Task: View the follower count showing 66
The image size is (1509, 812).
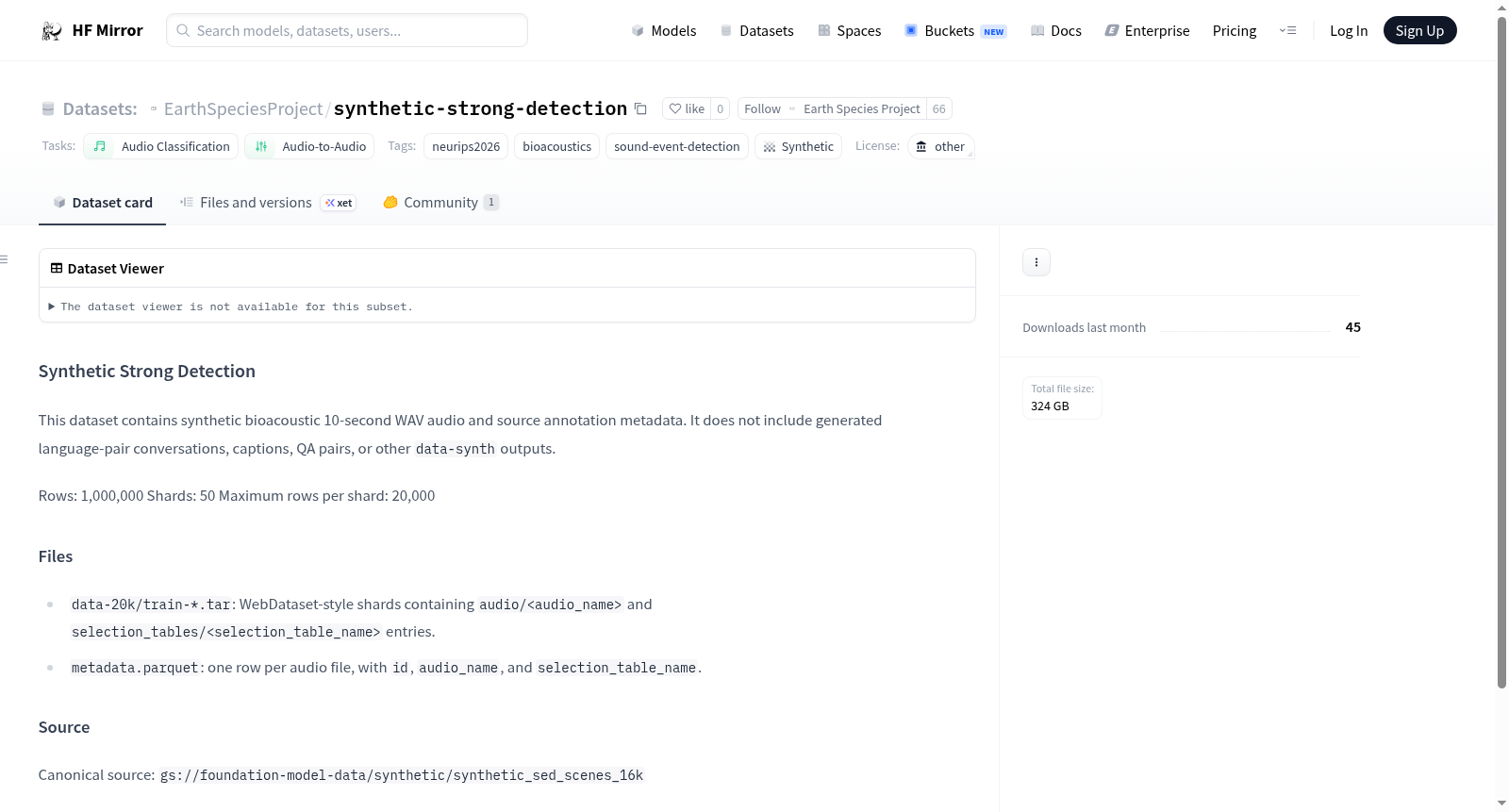Action: (939, 108)
